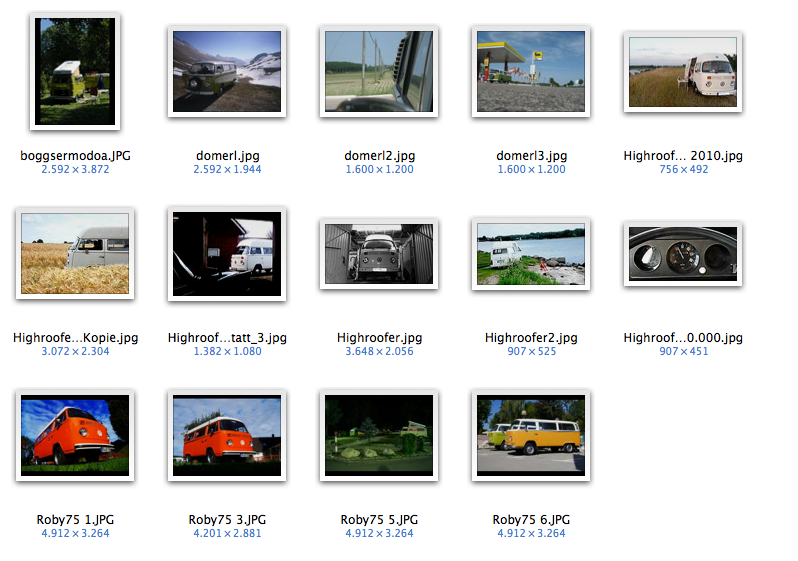The image size is (798, 561).
Task: Select the domerl3.jpg gas station thumbnail
Action: [531, 72]
